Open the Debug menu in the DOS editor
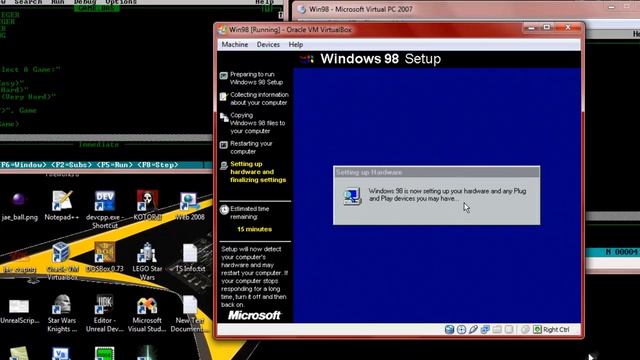The width and height of the screenshot is (640, 360). pos(85,2)
